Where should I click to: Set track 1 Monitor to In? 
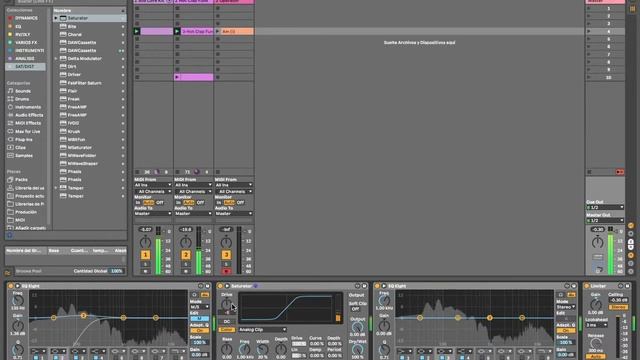(x=138, y=202)
